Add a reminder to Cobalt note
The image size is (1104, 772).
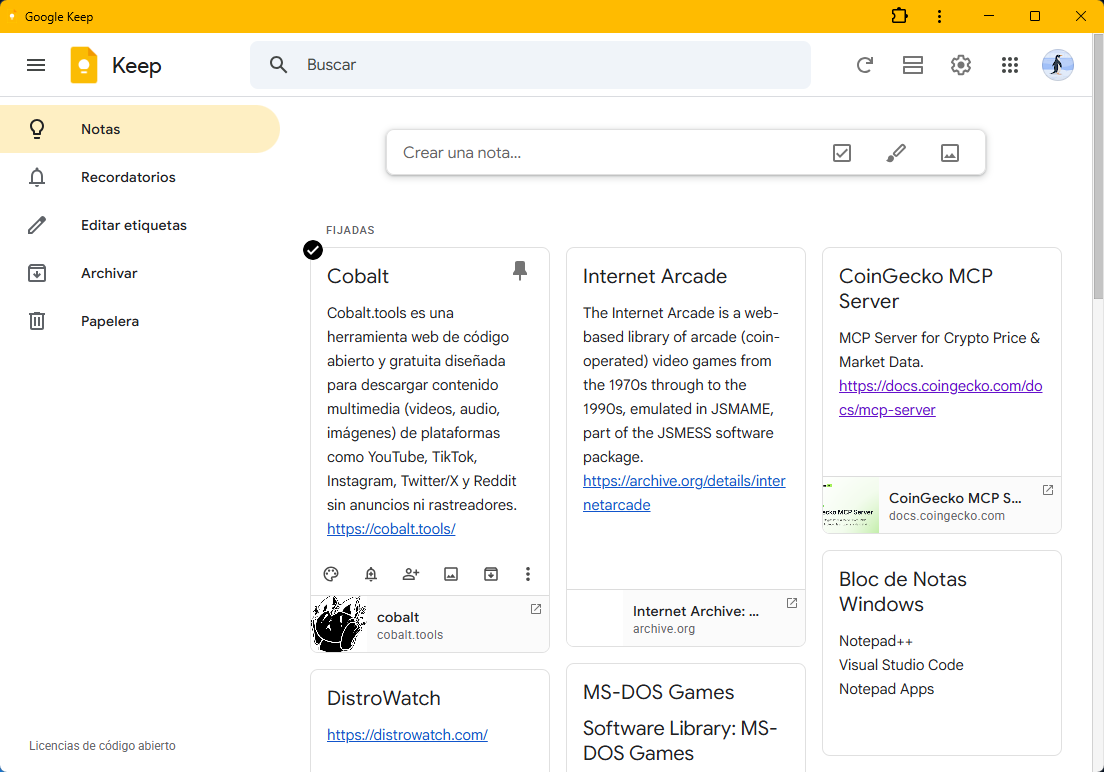point(371,574)
